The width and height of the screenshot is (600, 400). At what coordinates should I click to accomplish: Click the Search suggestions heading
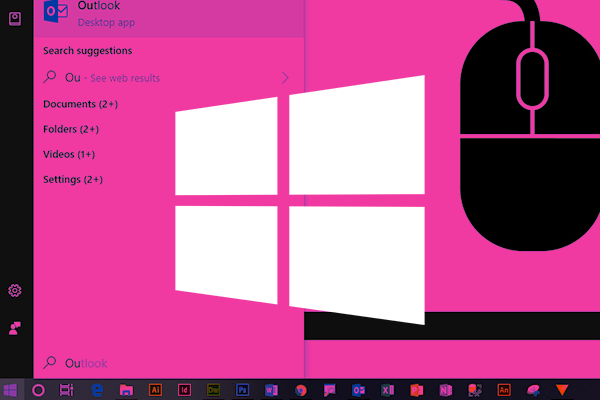[88, 51]
